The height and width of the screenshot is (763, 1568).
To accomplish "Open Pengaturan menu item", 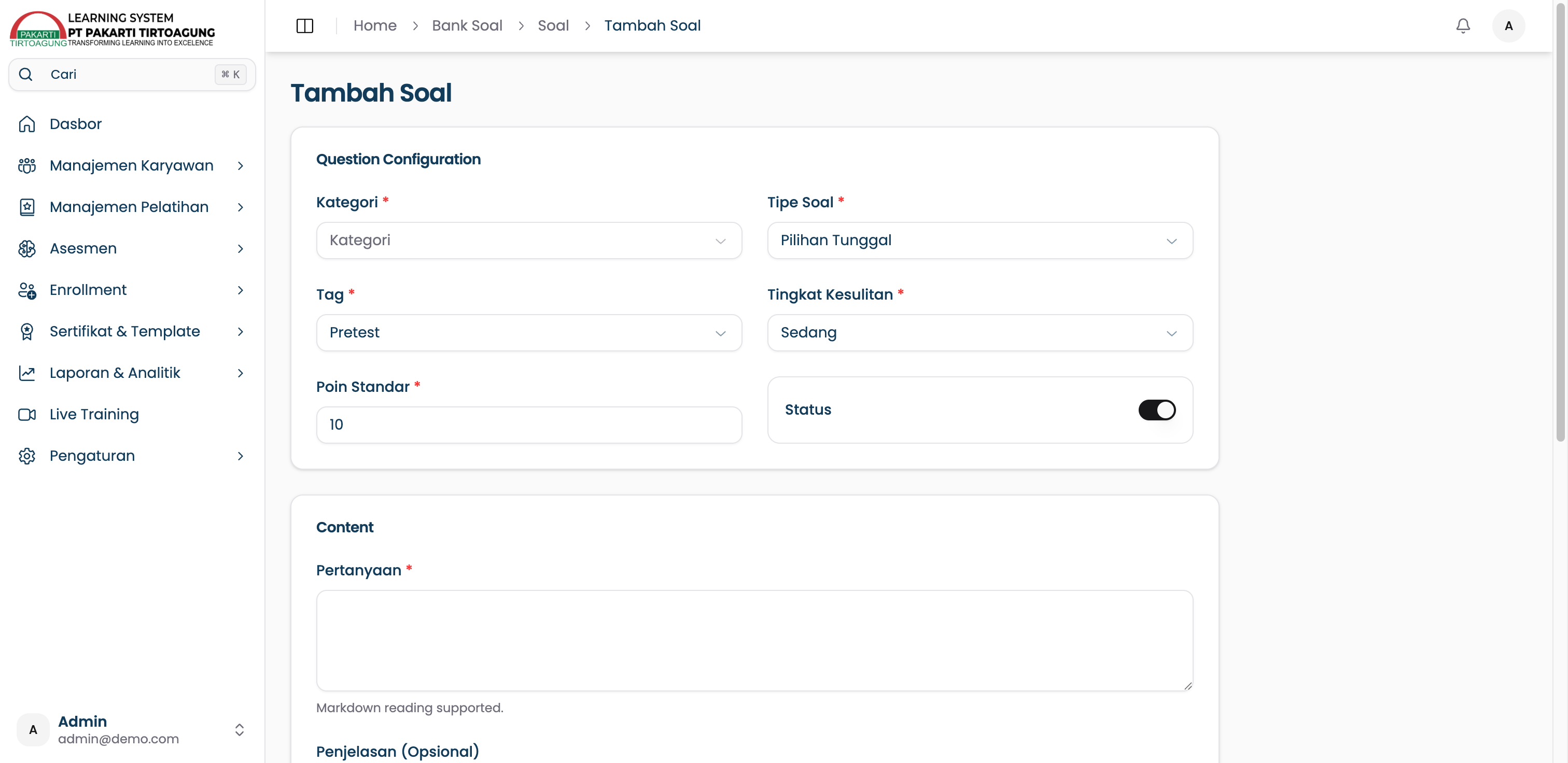I will point(132,456).
